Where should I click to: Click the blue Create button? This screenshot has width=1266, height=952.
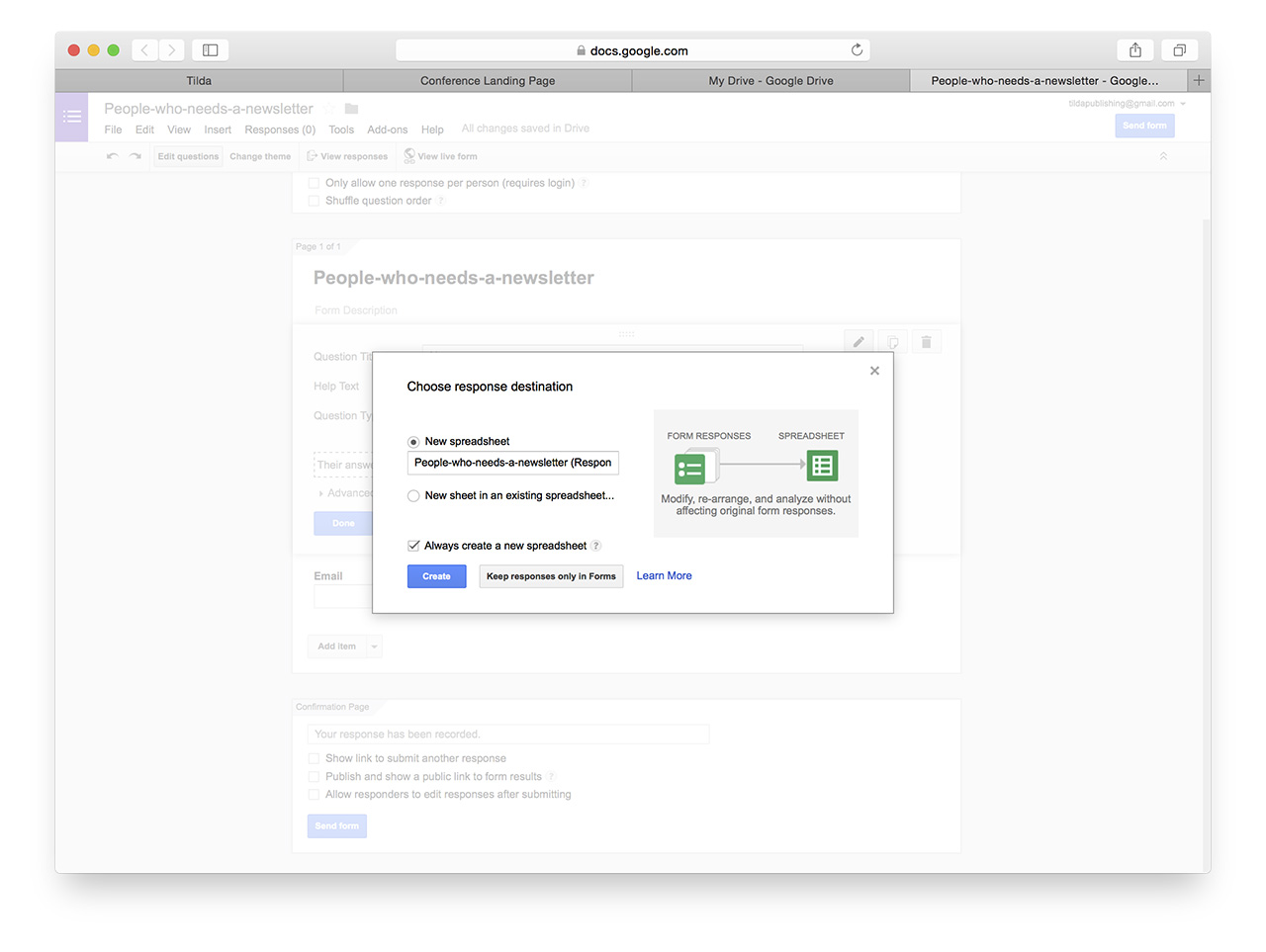[436, 576]
